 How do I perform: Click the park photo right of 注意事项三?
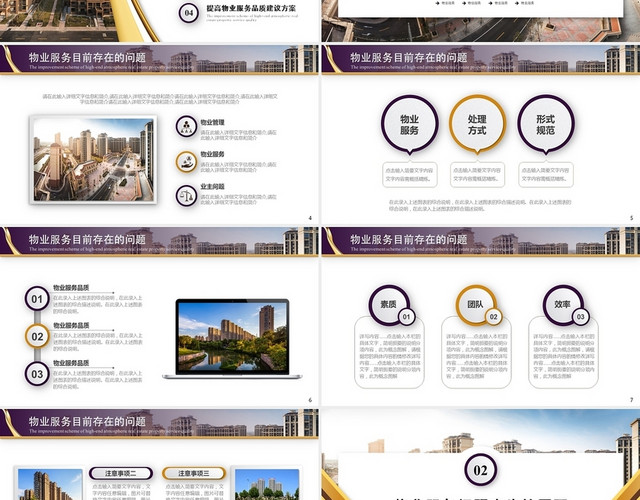tap(267, 484)
